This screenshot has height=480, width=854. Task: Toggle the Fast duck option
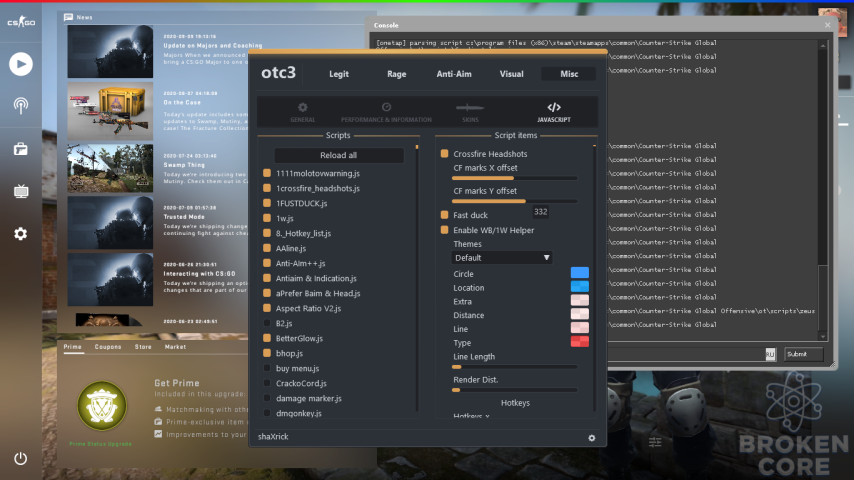[x=444, y=215]
